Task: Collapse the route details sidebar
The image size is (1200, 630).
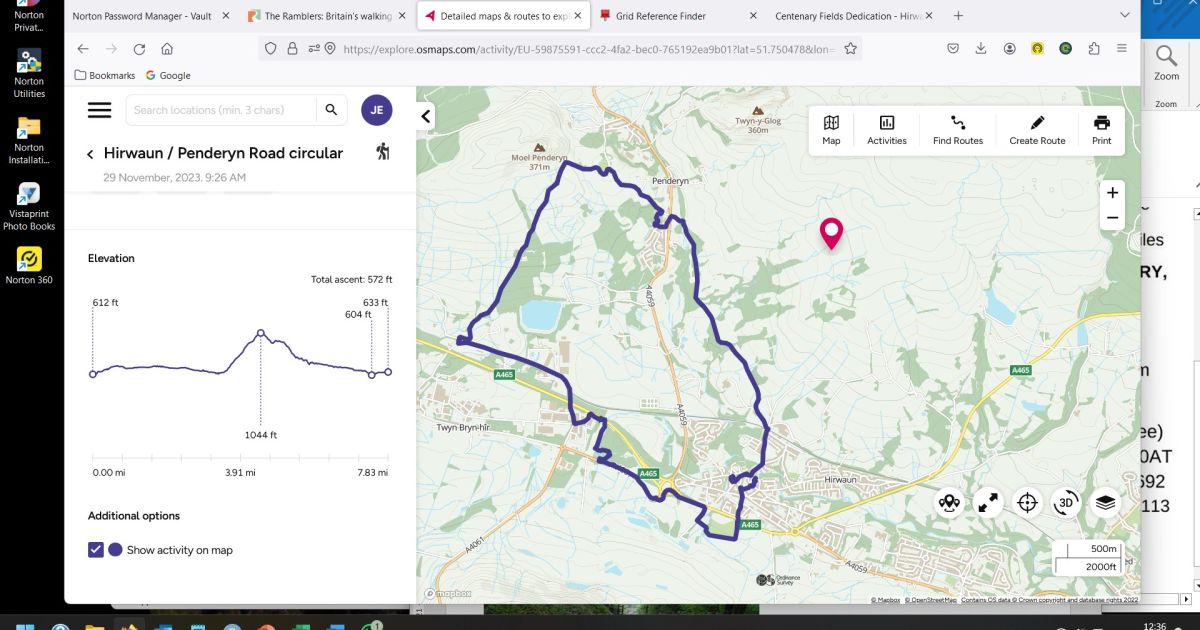Action: pyautogui.click(x=426, y=115)
